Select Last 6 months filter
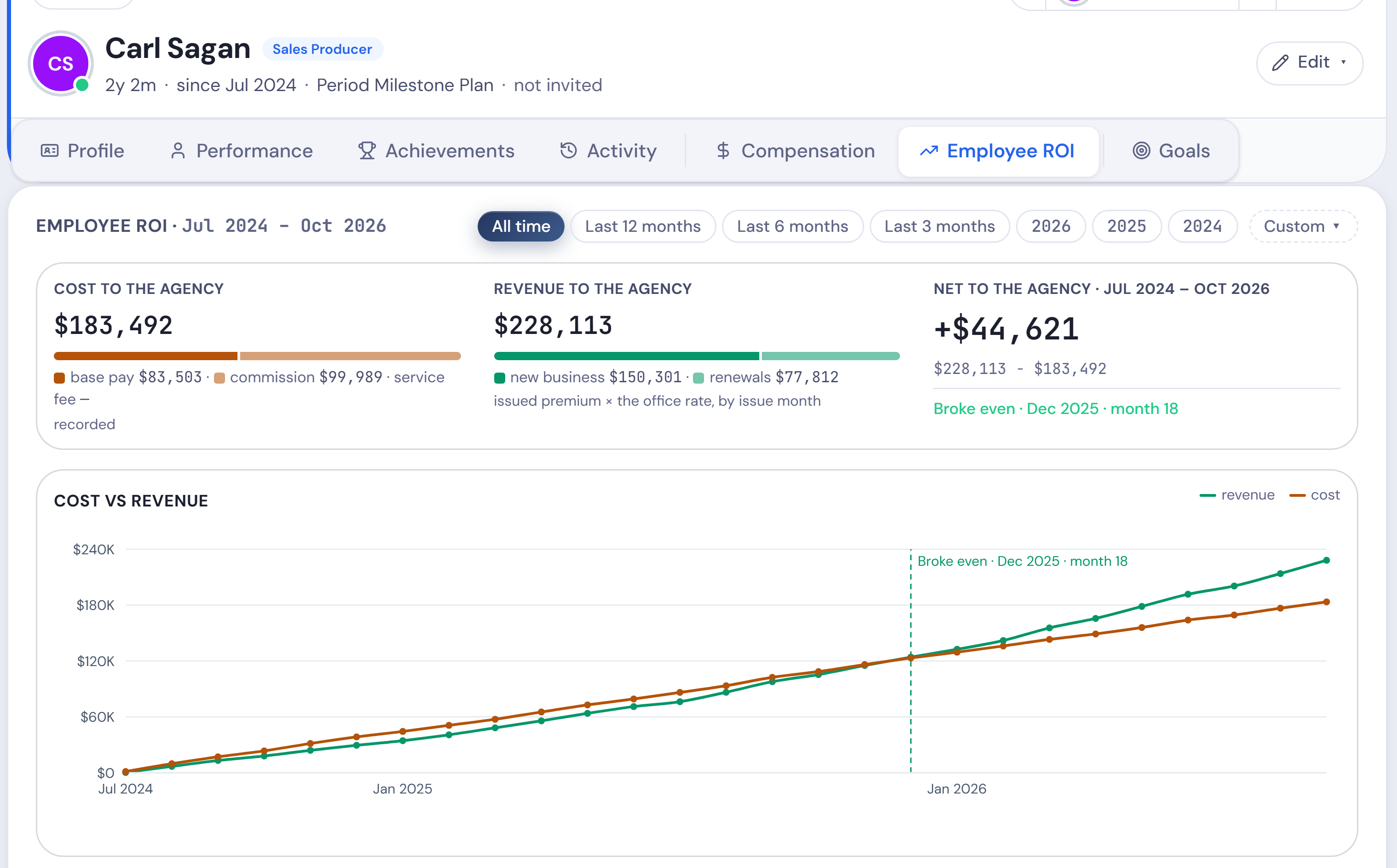This screenshot has width=1397, height=868. pyautogui.click(x=792, y=226)
